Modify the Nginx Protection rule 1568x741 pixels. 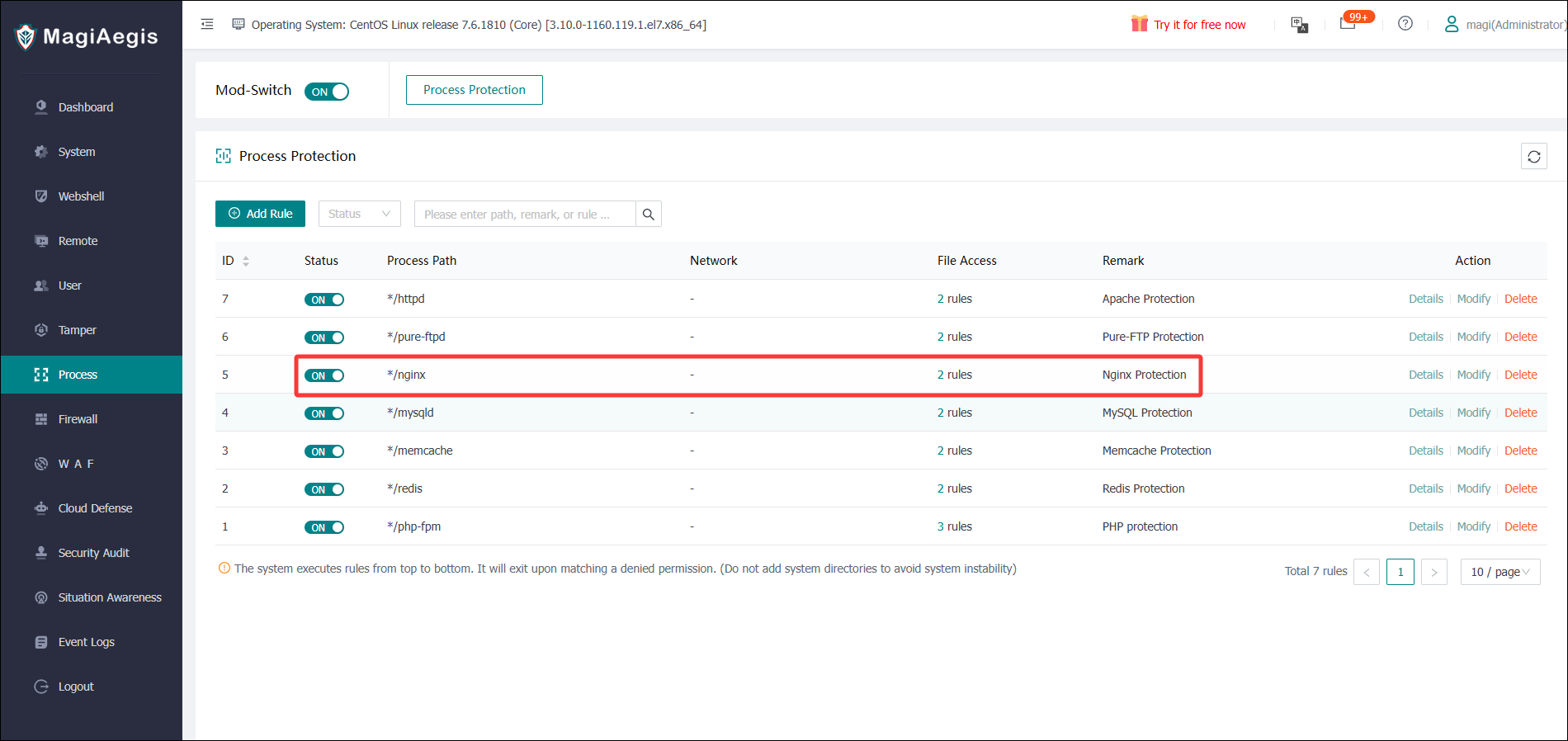tap(1474, 375)
